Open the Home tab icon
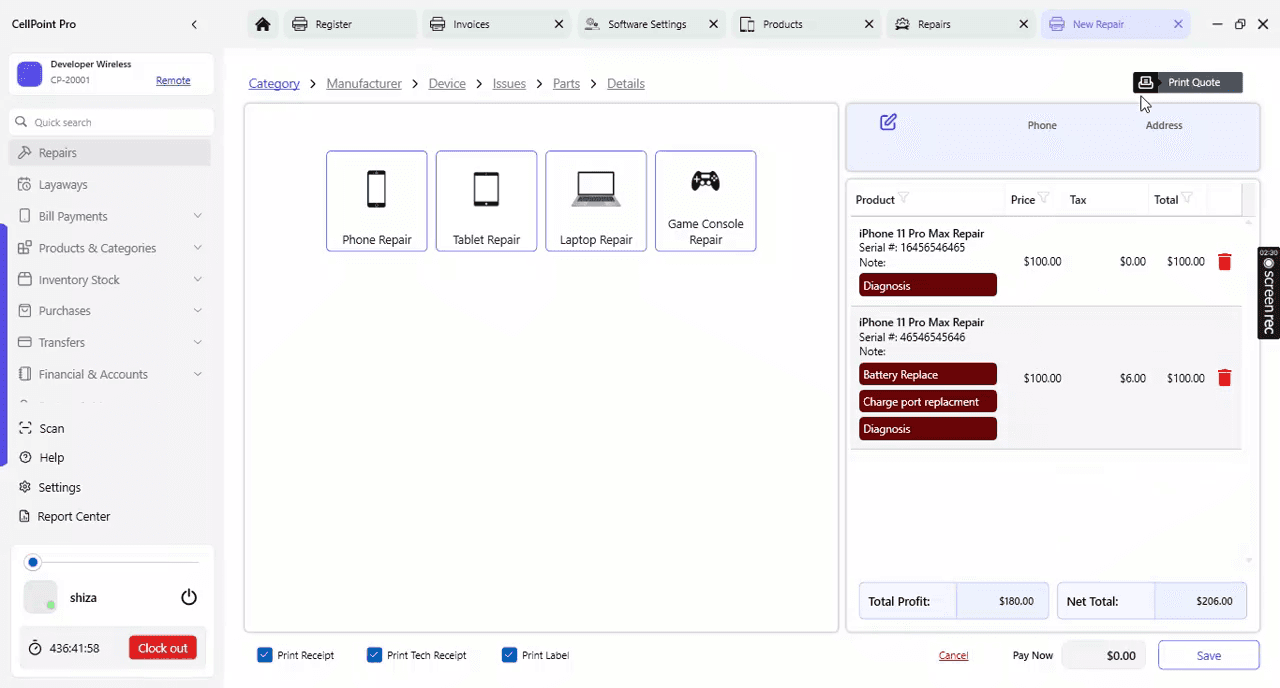This screenshot has width=1280, height=688. pos(262,24)
